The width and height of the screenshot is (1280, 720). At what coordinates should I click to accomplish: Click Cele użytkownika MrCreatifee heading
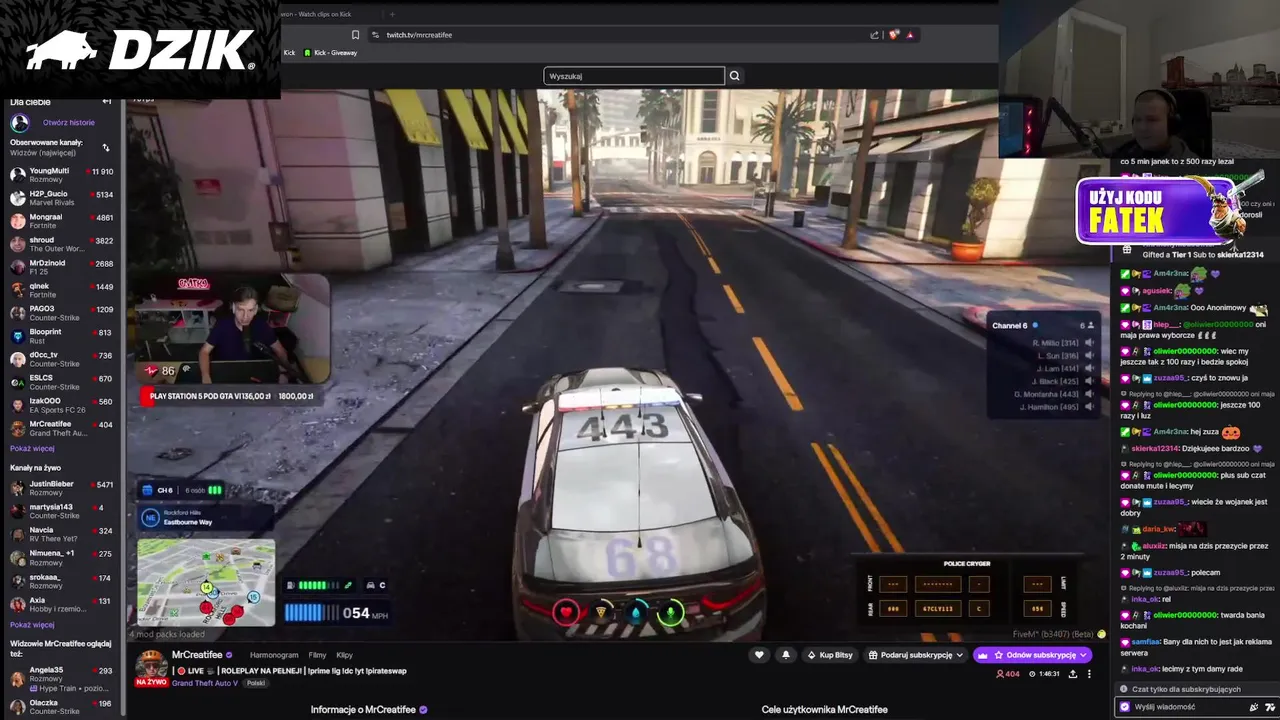(x=825, y=710)
